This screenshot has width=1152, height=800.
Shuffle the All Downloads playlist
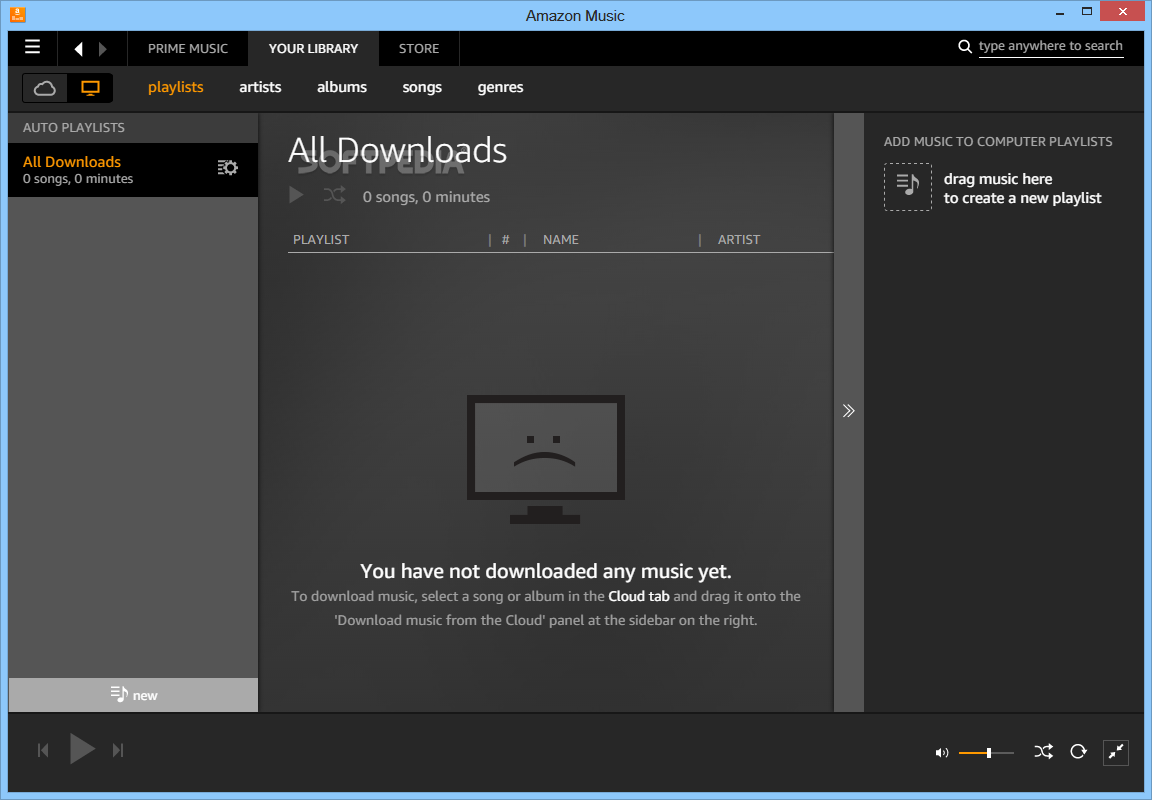(334, 195)
